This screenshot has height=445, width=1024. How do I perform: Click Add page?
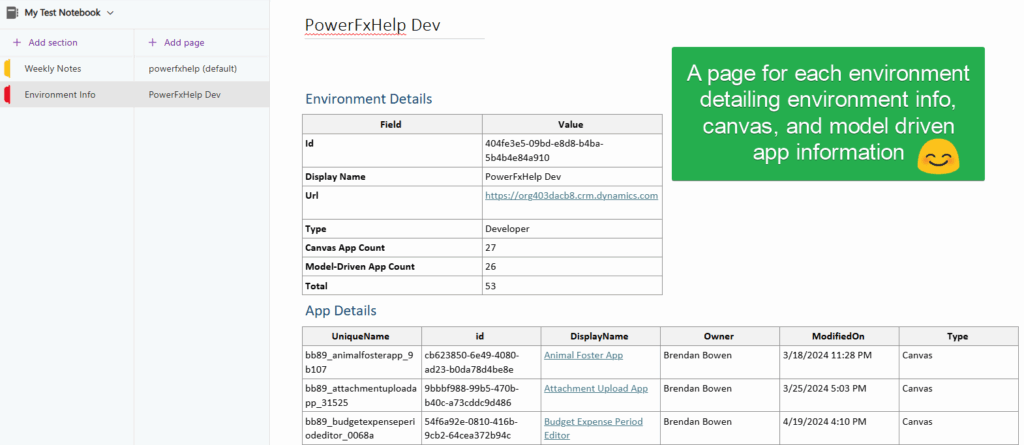[x=184, y=42]
